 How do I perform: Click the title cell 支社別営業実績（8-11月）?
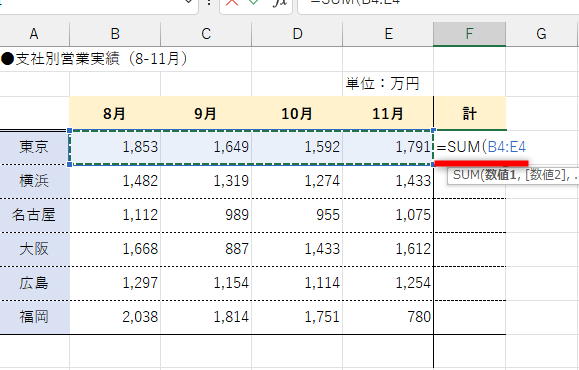click(95, 59)
